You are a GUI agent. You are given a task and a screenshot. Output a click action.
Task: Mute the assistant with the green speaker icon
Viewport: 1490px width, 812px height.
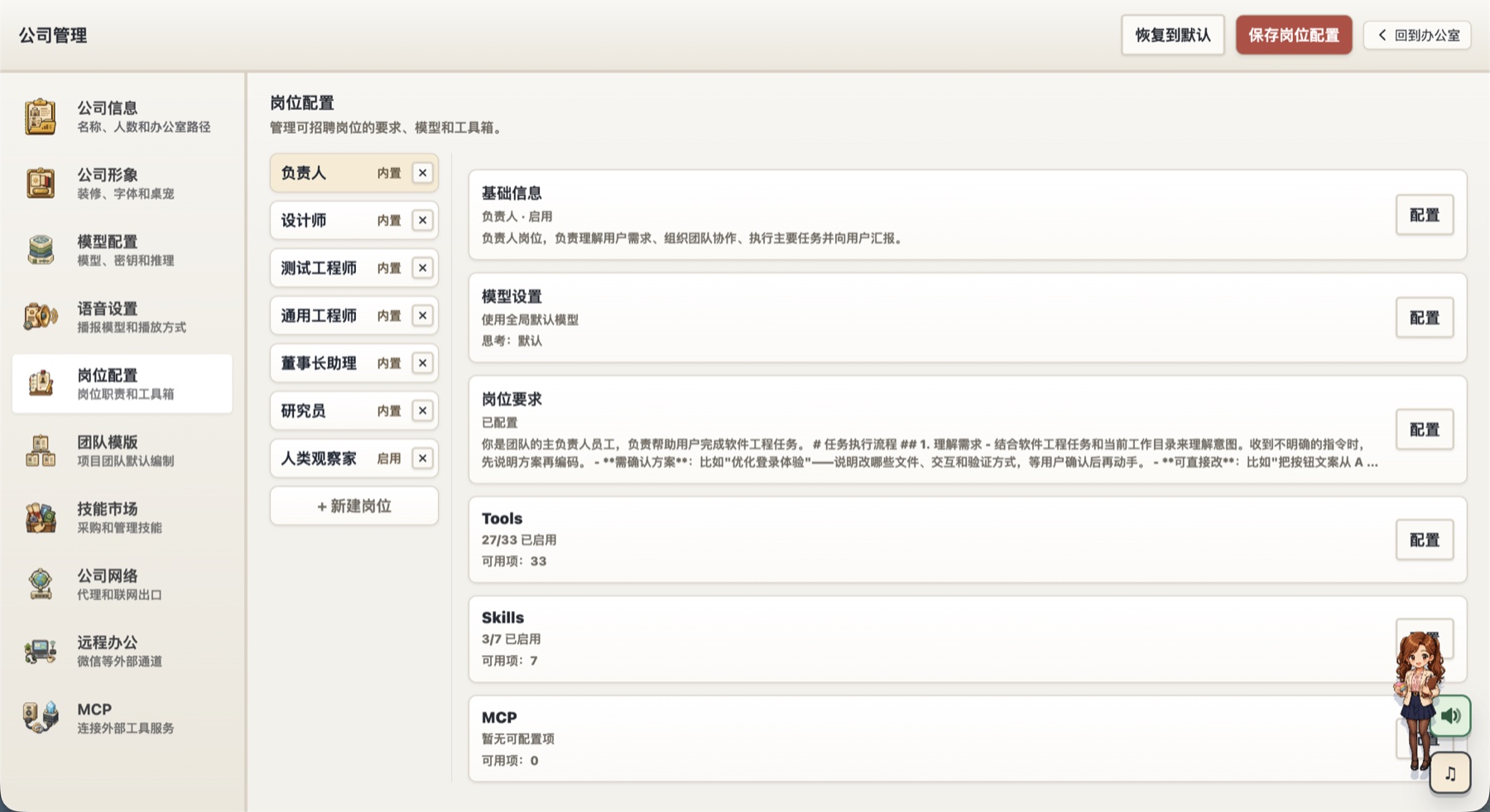1450,716
